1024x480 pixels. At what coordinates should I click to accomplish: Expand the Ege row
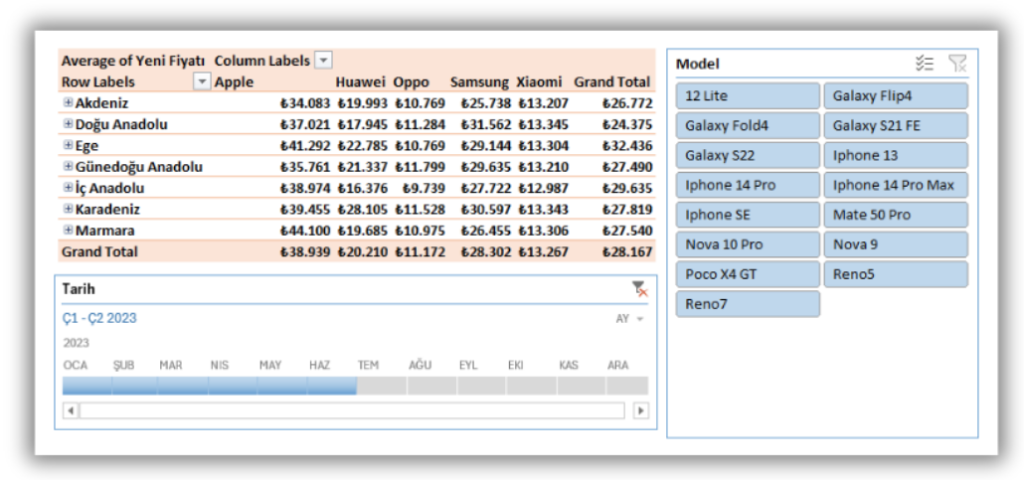(x=68, y=145)
